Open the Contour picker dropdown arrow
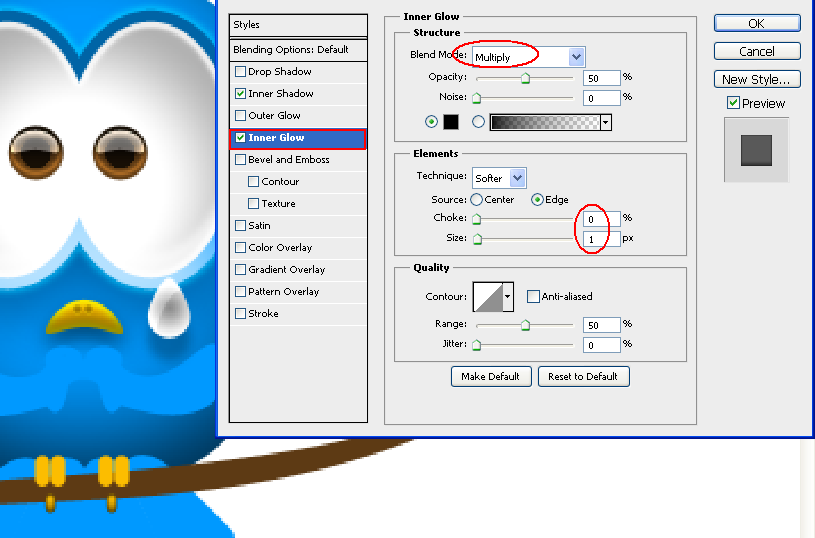This screenshot has height=538, width=815. [x=508, y=297]
